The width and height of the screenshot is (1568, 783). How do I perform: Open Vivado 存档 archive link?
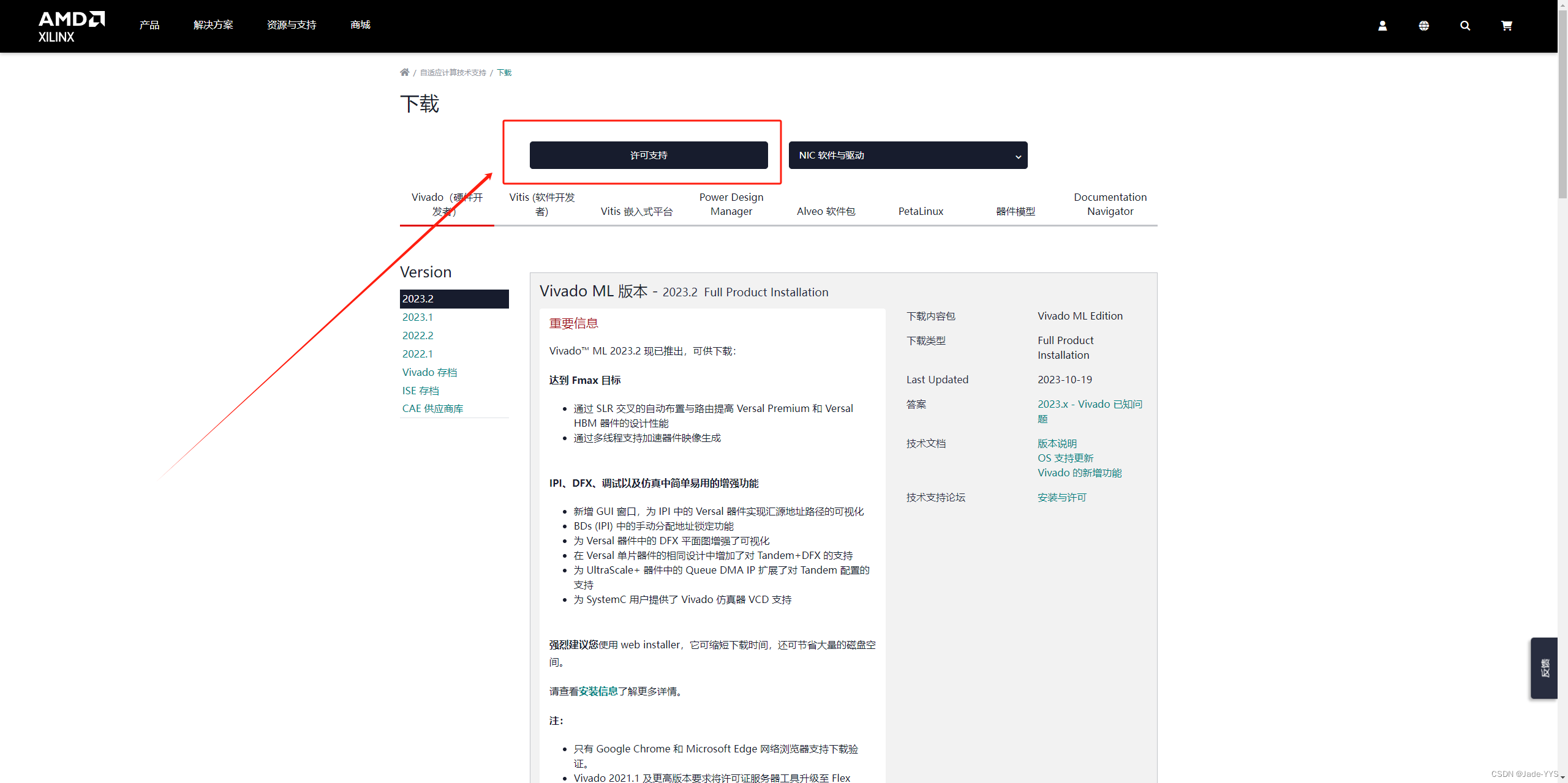coord(429,372)
